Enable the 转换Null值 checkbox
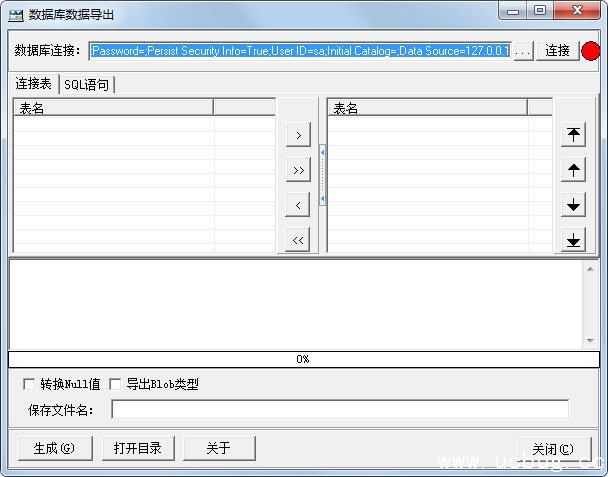 click(x=29, y=384)
